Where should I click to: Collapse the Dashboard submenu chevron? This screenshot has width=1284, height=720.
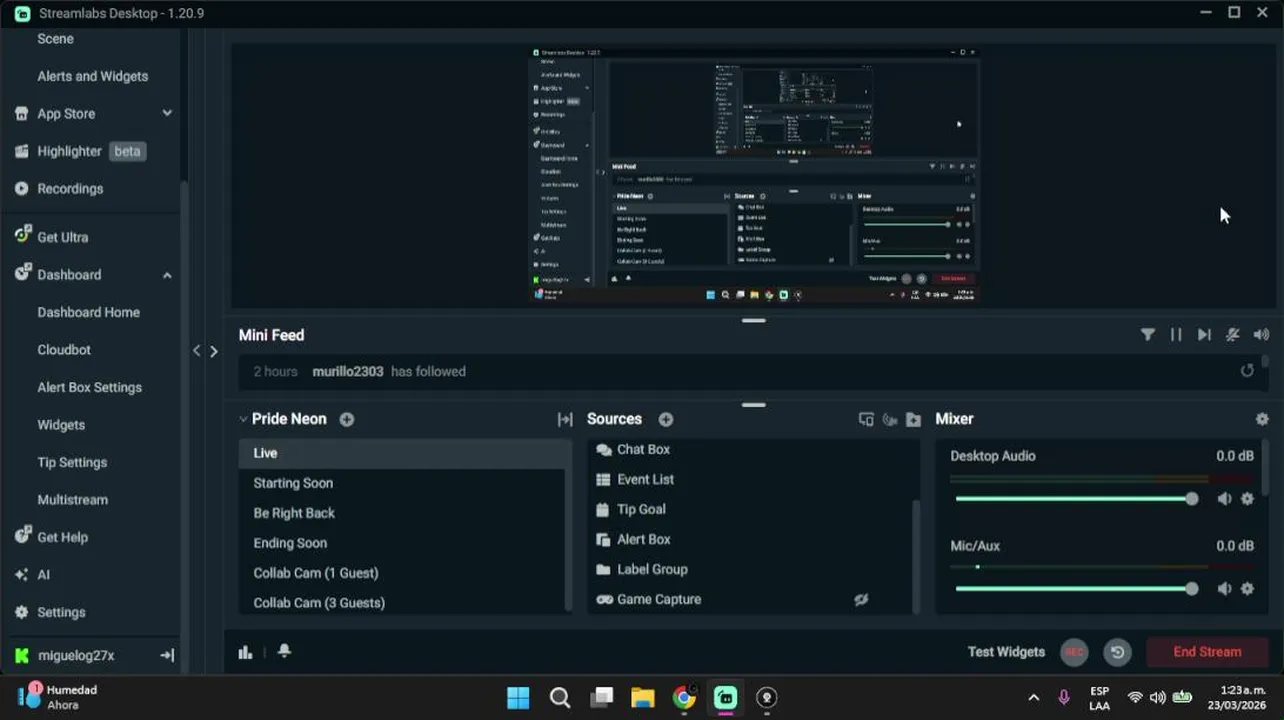coord(167,275)
